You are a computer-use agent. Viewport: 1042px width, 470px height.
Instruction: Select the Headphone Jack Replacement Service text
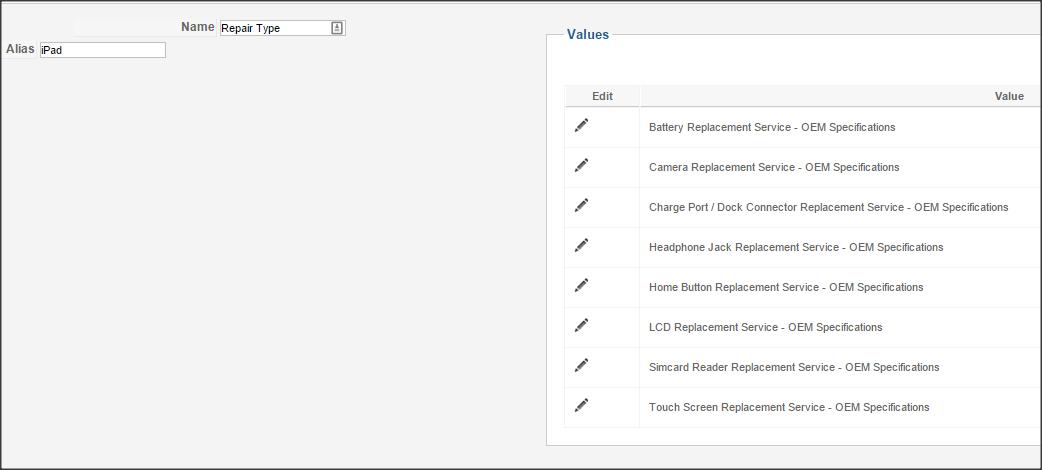pos(796,247)
